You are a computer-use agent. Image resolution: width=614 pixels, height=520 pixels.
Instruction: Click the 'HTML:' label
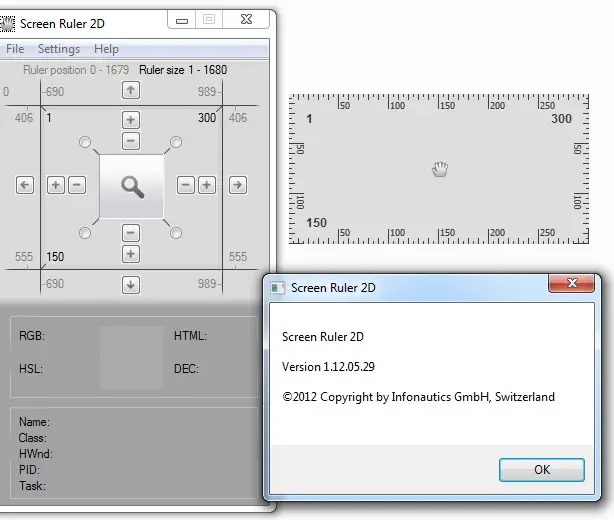point(190,336)
